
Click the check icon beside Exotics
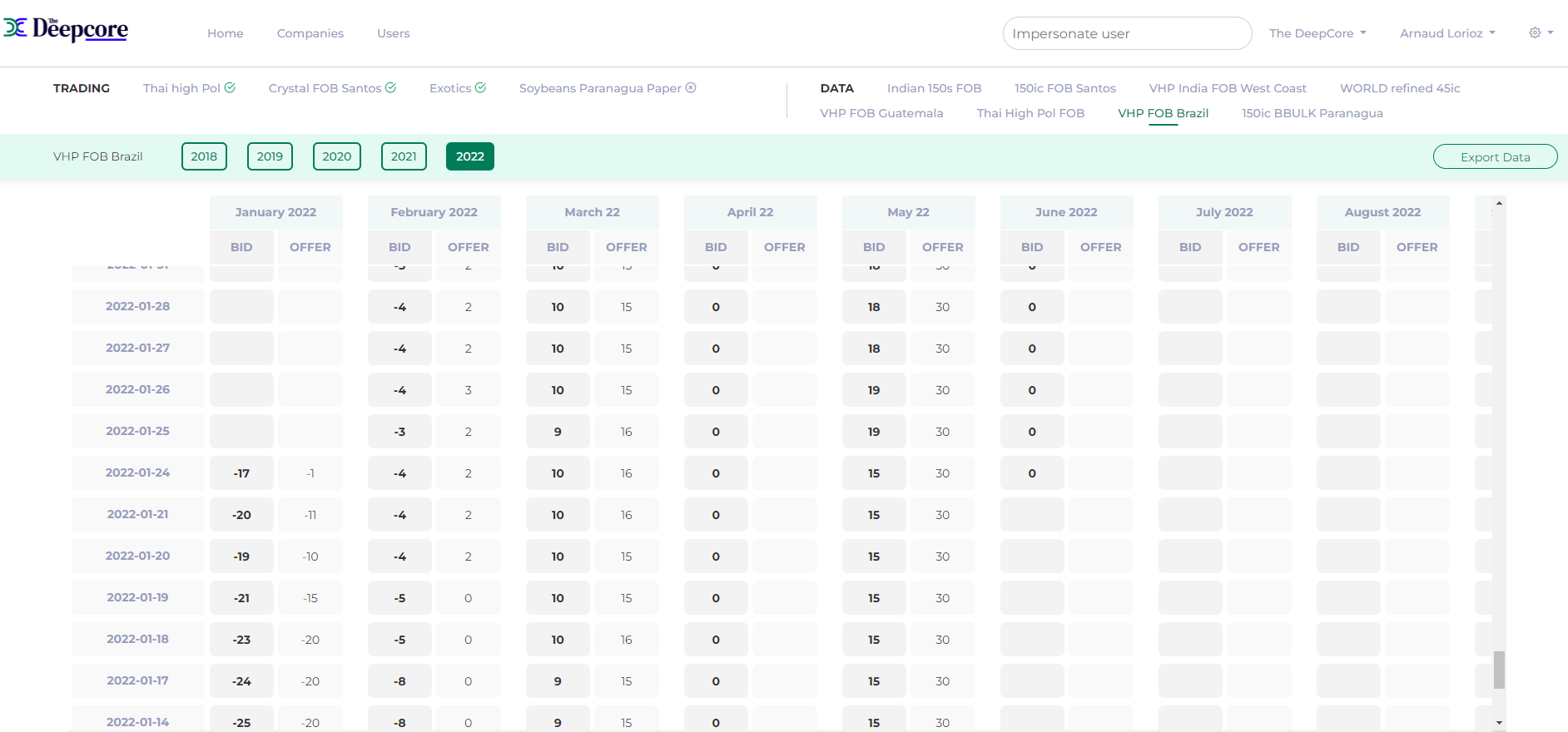[x=480, y=87]
